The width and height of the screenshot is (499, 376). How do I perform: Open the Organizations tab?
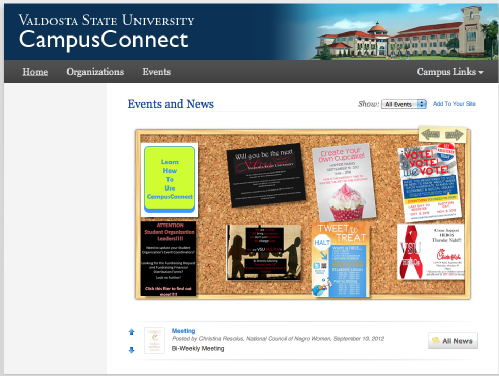(95, 72)
